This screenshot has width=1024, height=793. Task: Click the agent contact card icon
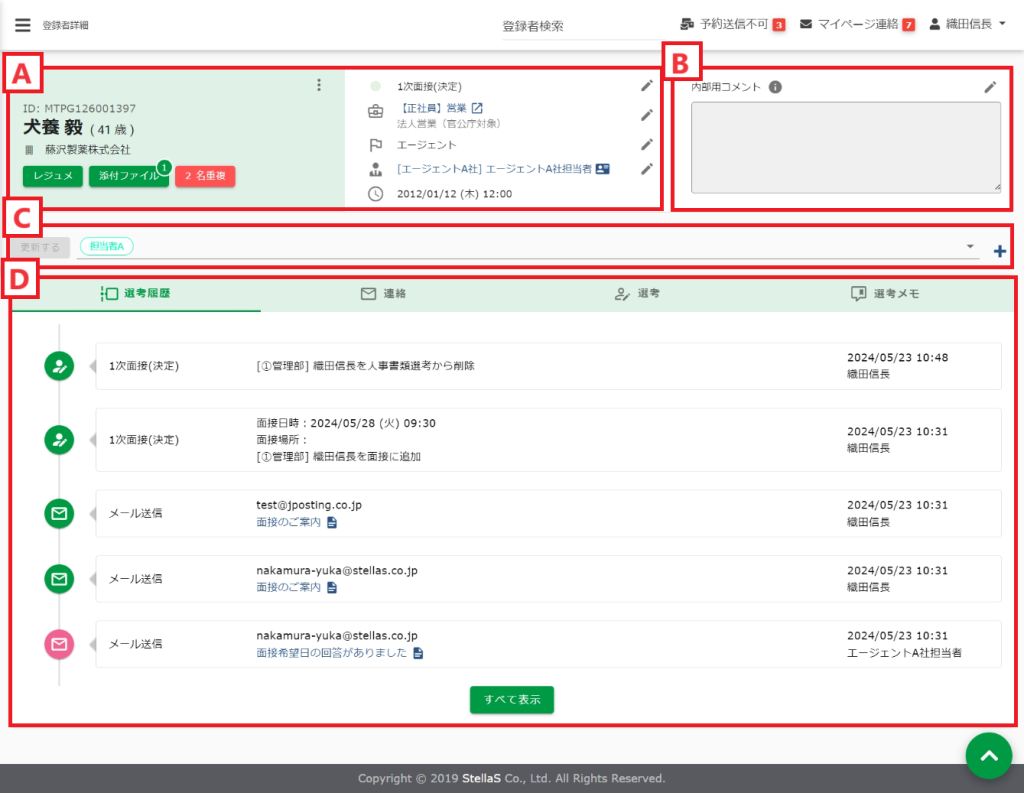click(x=602, y=169)
